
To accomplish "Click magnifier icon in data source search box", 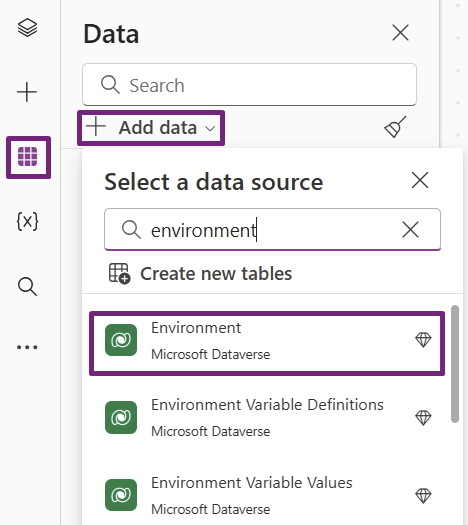I will [131, 230].
